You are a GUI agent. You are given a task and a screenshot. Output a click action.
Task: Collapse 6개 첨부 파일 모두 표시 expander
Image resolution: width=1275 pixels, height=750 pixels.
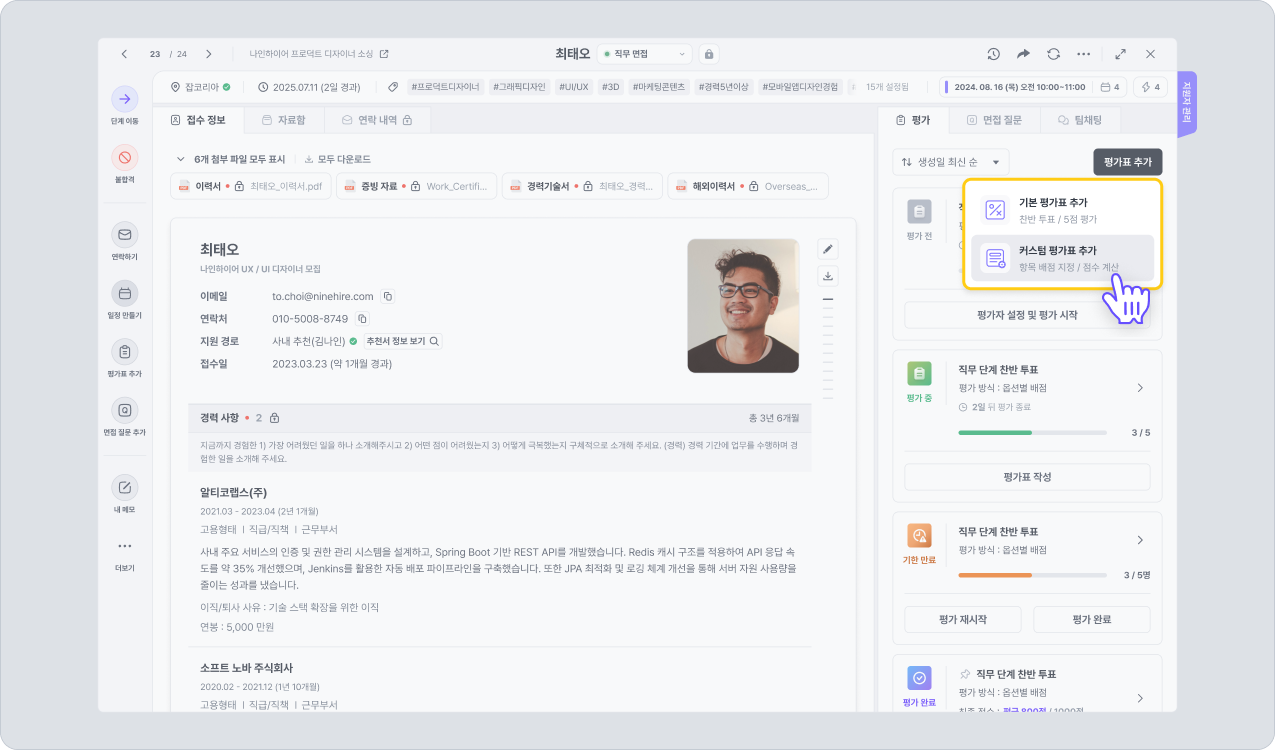point(181,159)
